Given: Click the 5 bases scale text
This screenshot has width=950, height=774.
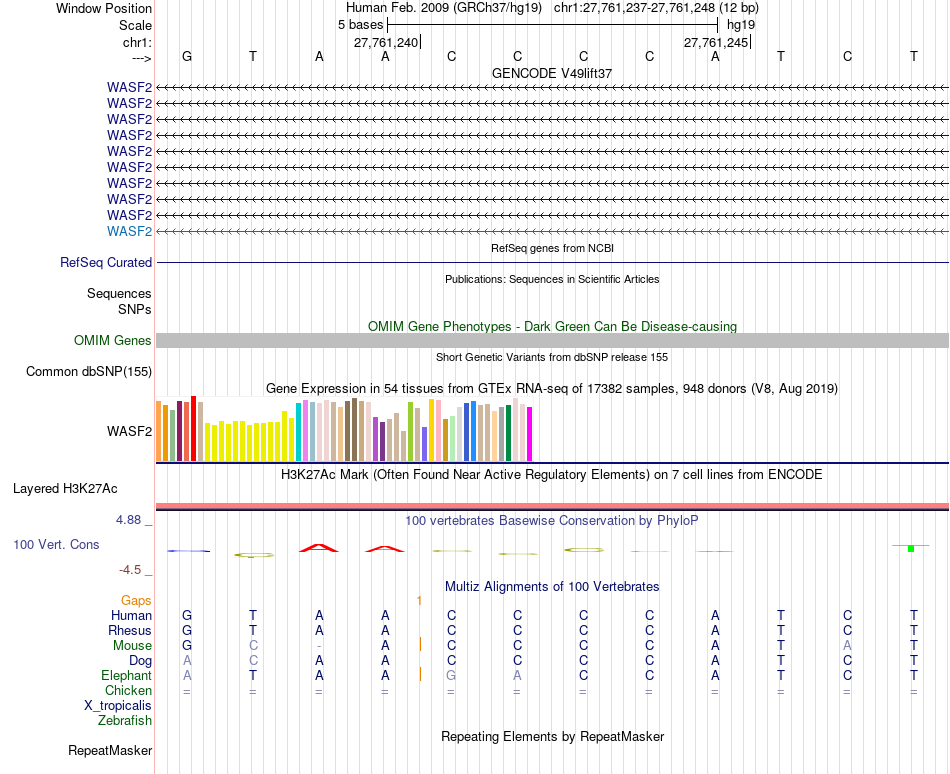Looking at the screenshot, I should [x=360, y=25].
